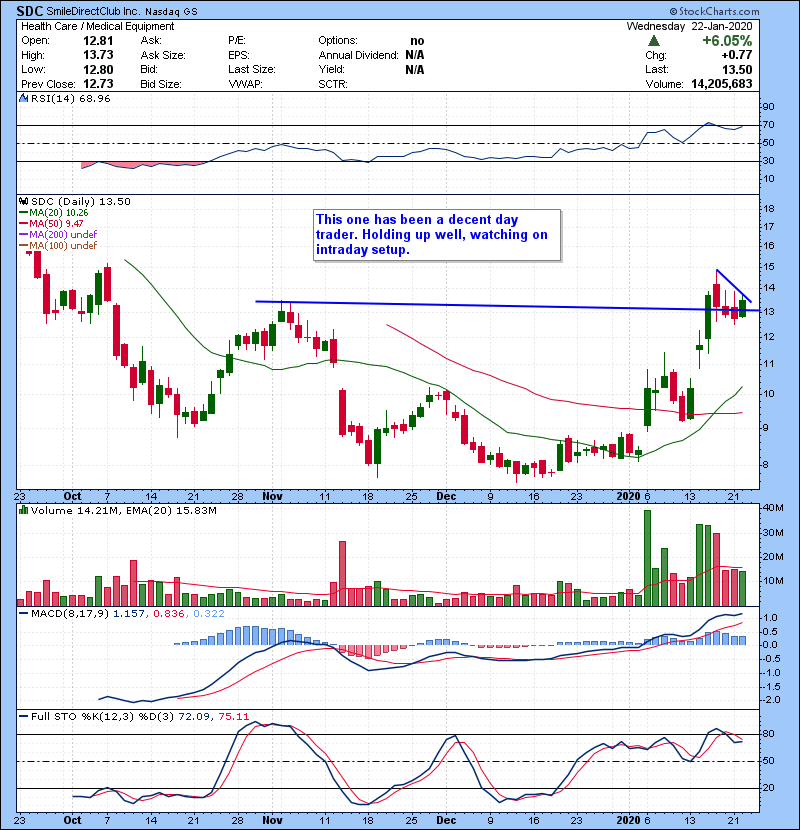Click the Volume 14.21M, EMA(20) 15.83M title
This screenshot has height=830, width=800.
tap(124, 510)
